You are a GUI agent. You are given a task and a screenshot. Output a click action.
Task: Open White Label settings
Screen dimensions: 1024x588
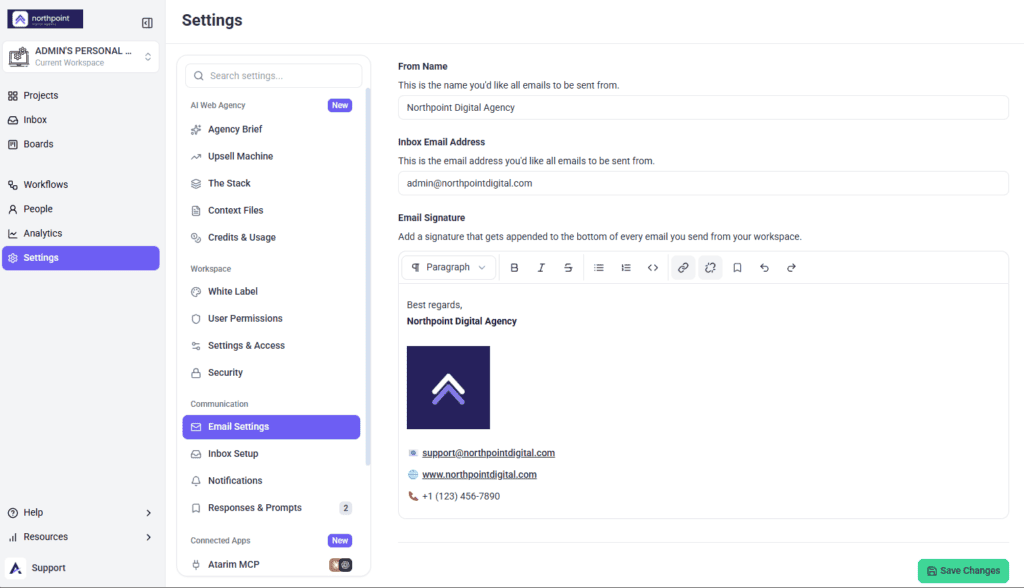271,291
